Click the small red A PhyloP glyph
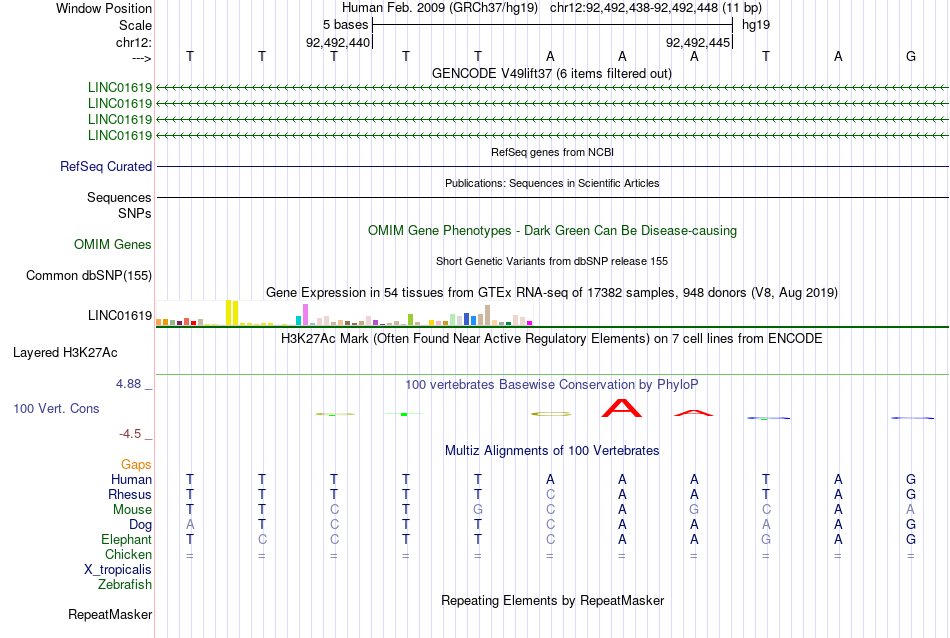Image resolution: width=950 pixels, height=638 pixels. [x=694, y=413]
